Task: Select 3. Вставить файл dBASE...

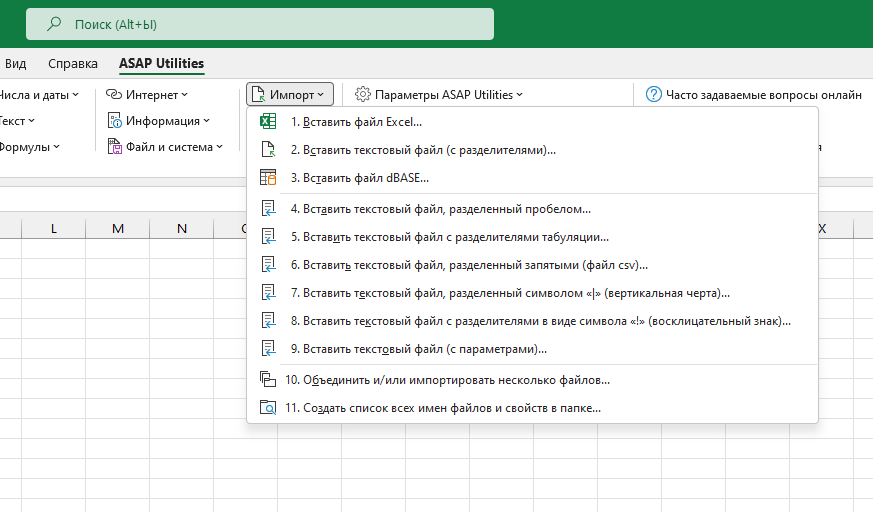Action: (x=532, y=178)
